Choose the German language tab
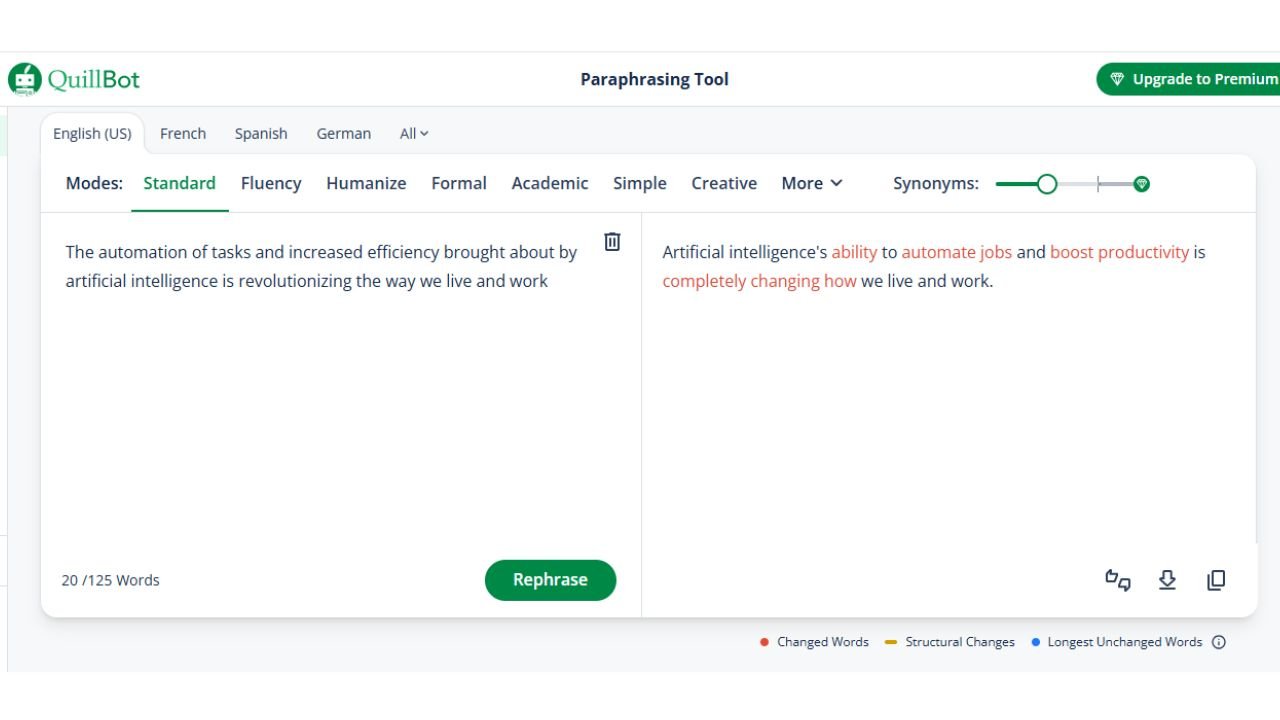The height and width of the screenshot is (720, 1280). tap(343, 134)
